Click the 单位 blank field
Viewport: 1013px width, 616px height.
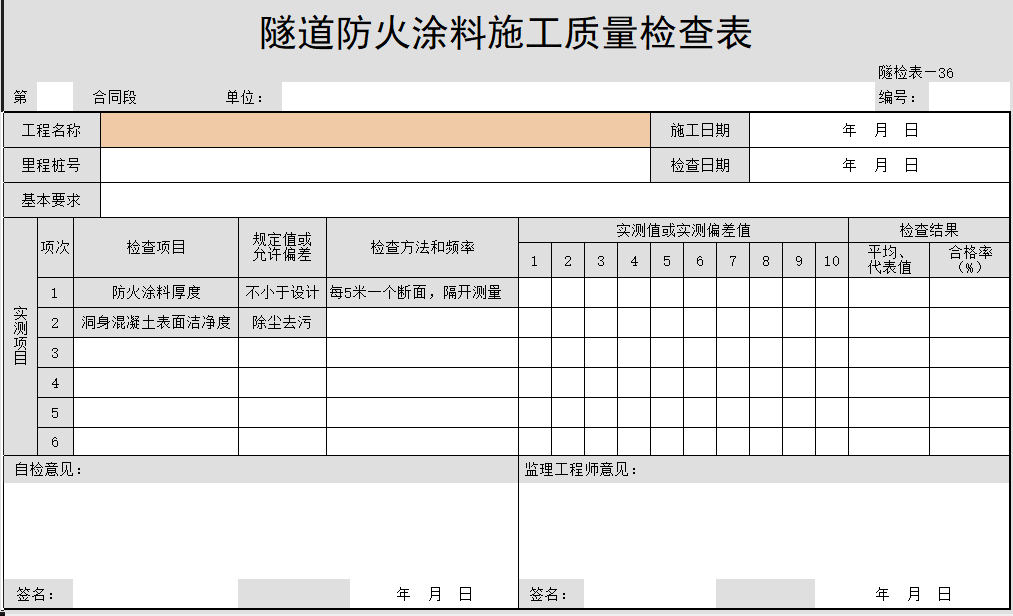click(570, 97)
